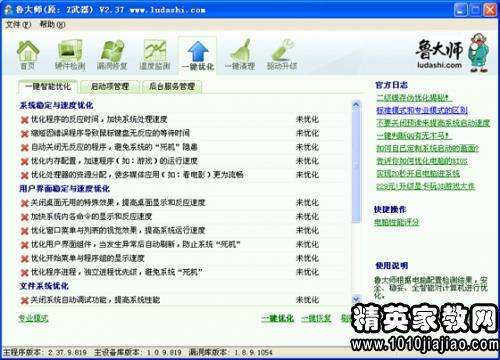Click 主程序版本 2.37.9.819 in status bar

click(x=45, y=352)
